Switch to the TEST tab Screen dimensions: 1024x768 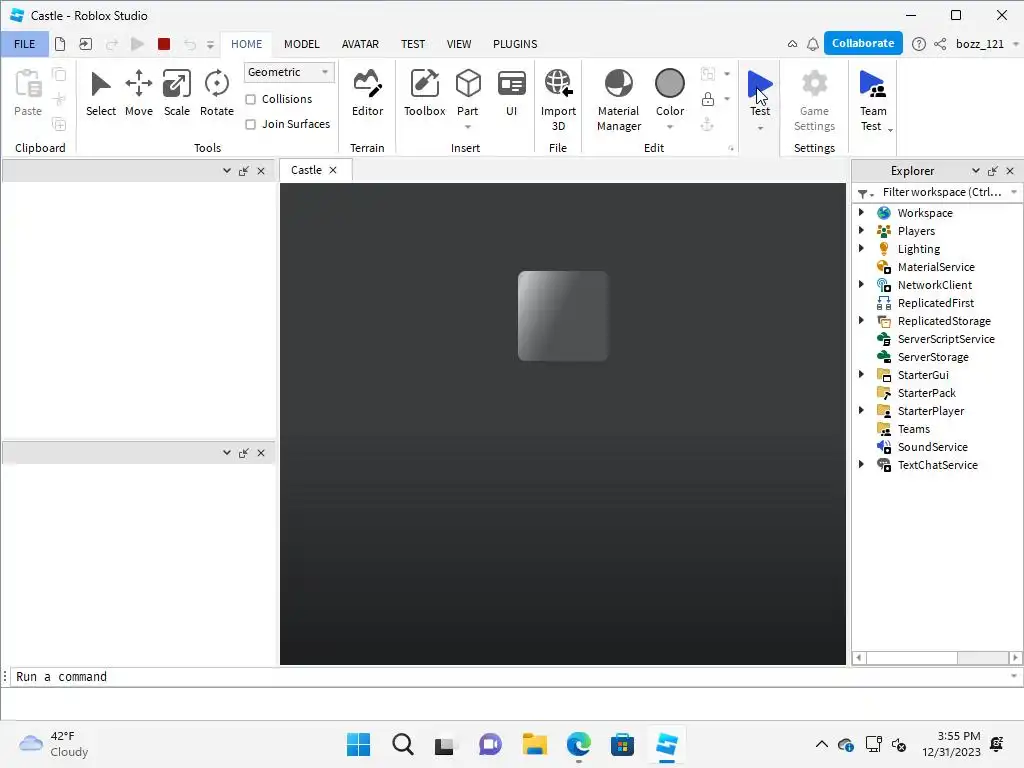point(413,44)
